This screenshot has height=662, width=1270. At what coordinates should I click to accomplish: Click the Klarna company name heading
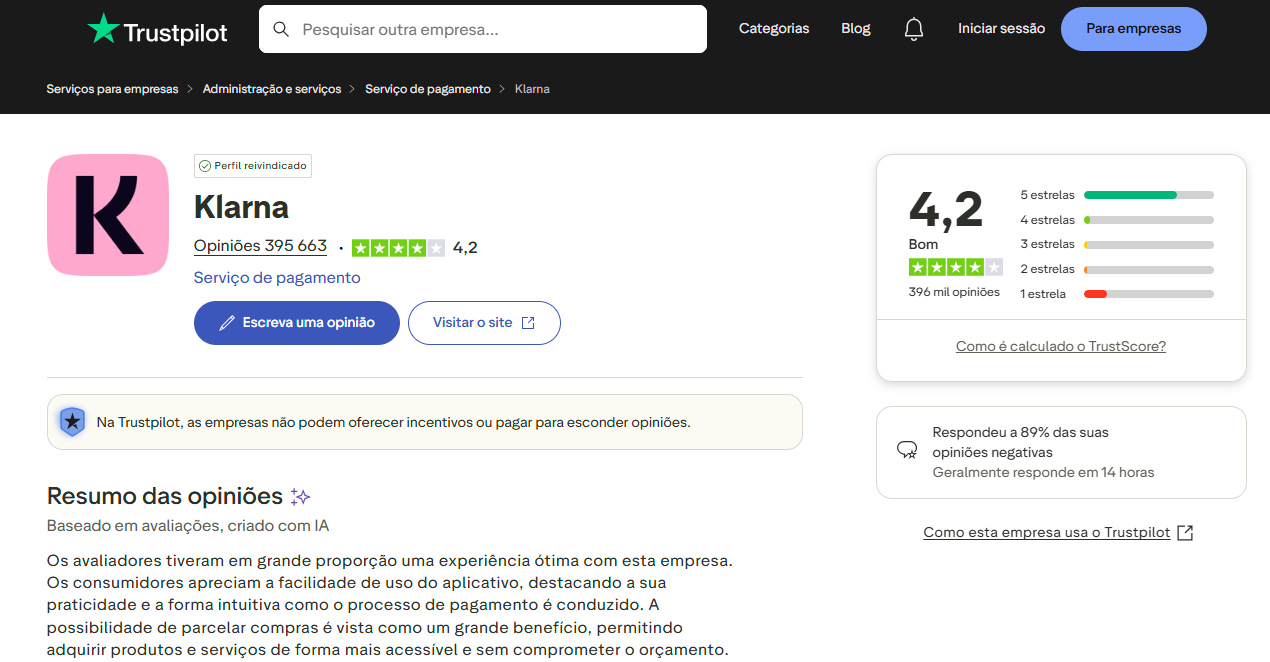coord(241,207)
